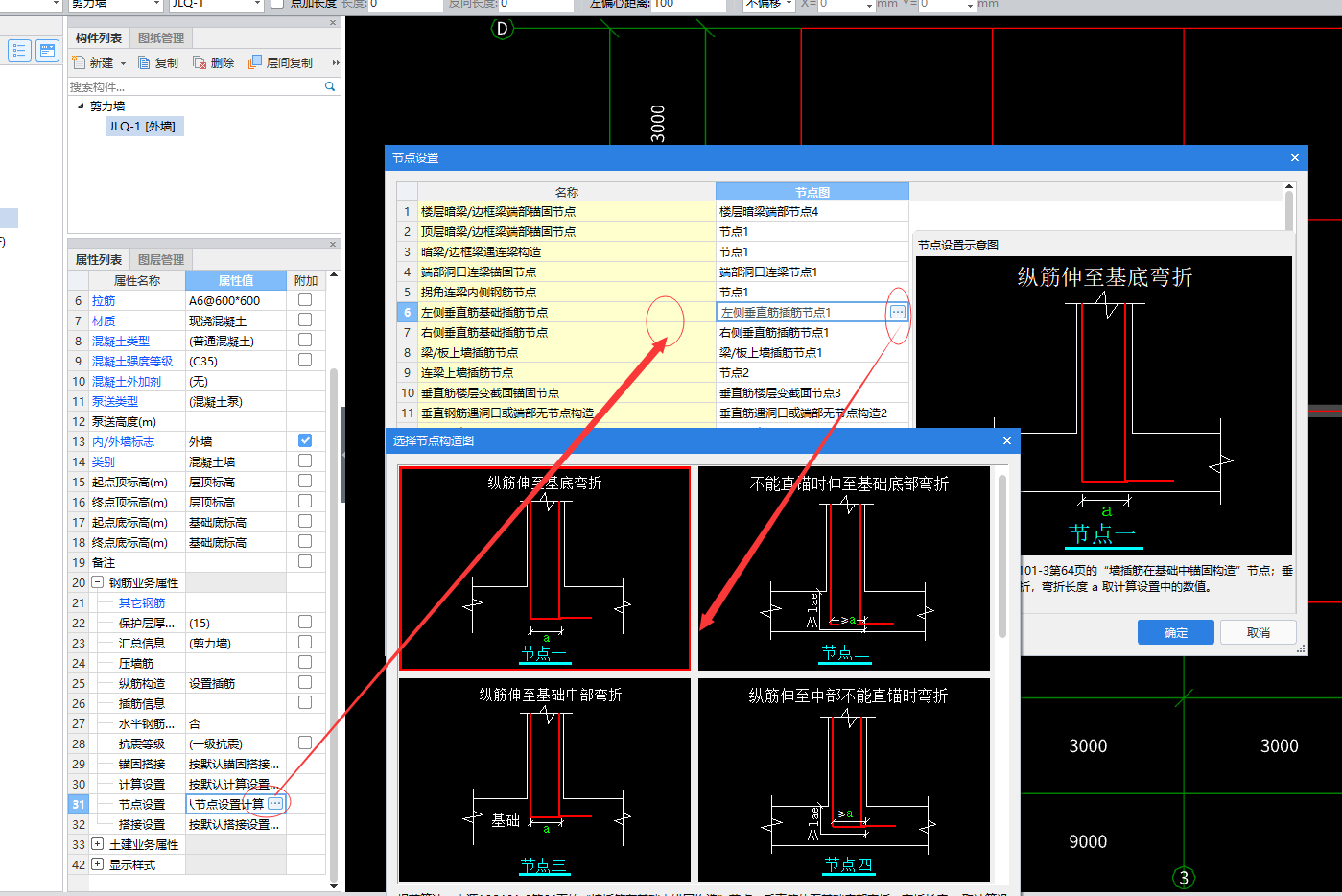Open the 其它钢筋 property link

(142, 602)
